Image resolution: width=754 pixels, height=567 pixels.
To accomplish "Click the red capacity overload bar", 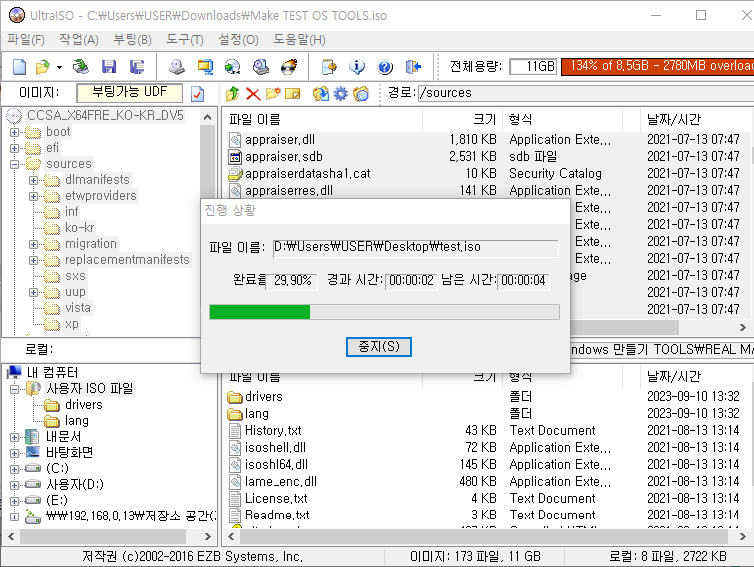I will [x=657, y=66].
